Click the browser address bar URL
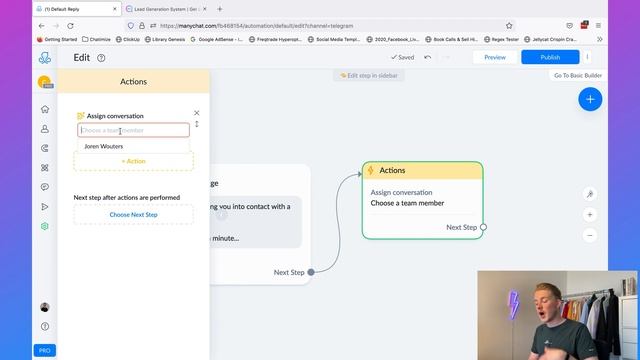Image resolution: width=640 pixels, height=360 pixels. [256, 26]
